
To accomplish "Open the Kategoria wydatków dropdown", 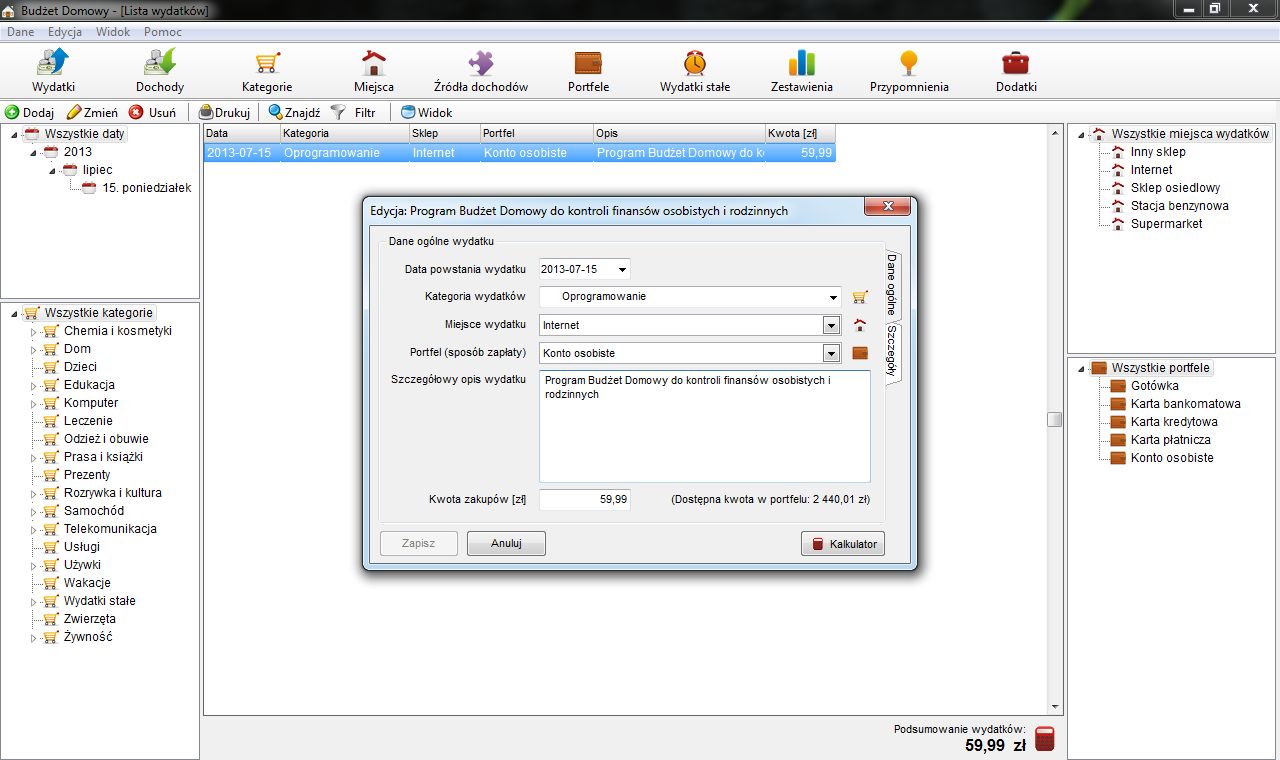I will point(834,297).
